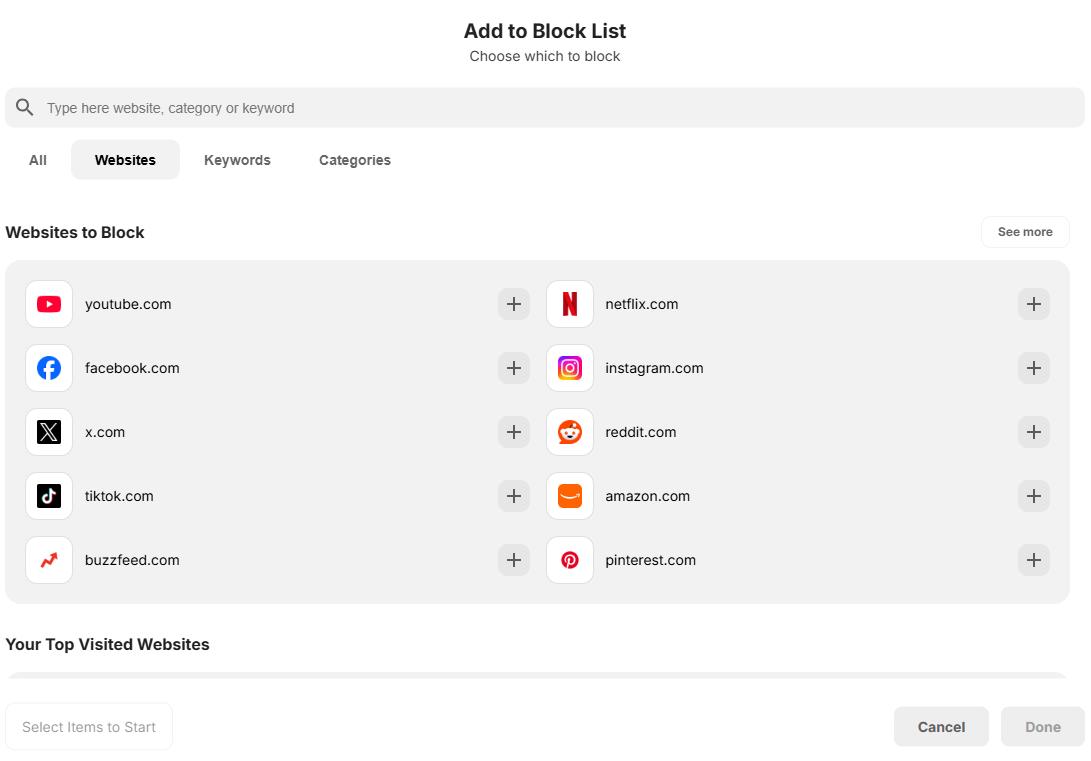This screenshot has height=761, width=1091.
Task: Open the Categories tab
Action: point(355,160)
